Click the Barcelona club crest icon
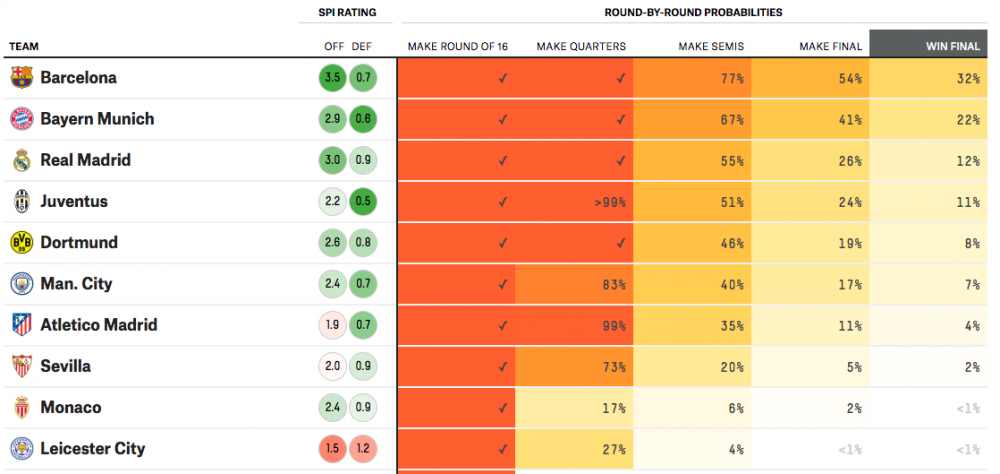1000x474 pixels. pyautogui.click(x=22, y=78)
